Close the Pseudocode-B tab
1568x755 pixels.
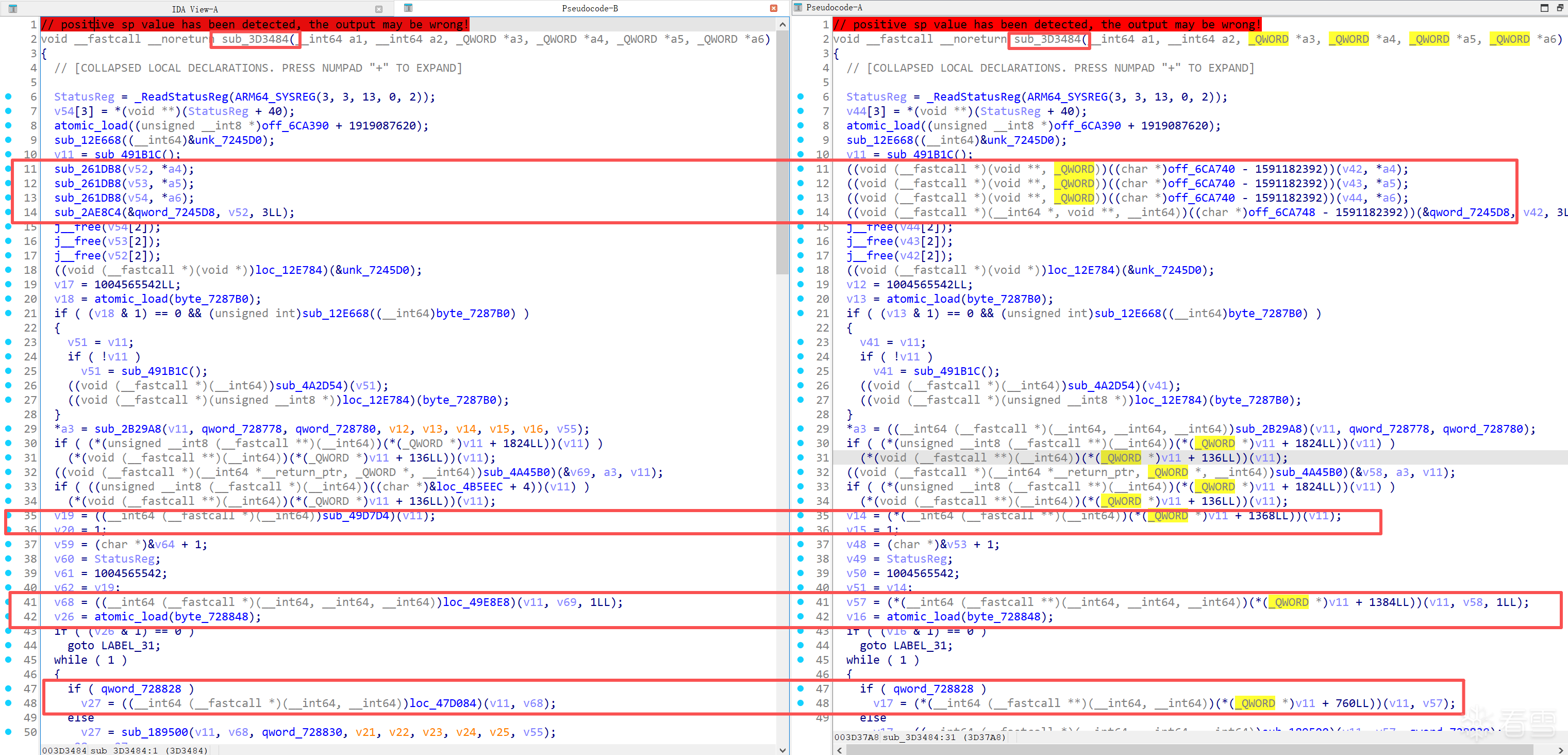774,9
